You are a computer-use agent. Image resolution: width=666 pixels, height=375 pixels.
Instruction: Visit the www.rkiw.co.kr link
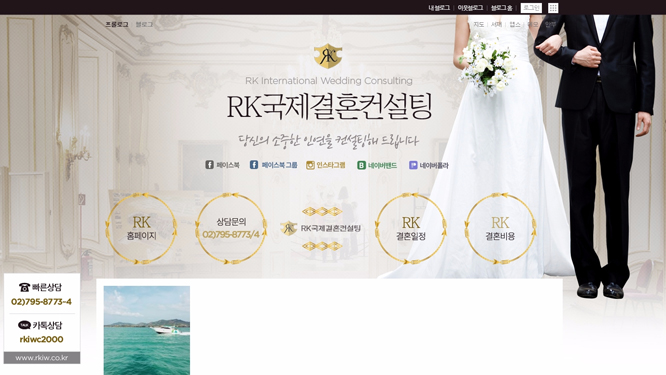42,358
